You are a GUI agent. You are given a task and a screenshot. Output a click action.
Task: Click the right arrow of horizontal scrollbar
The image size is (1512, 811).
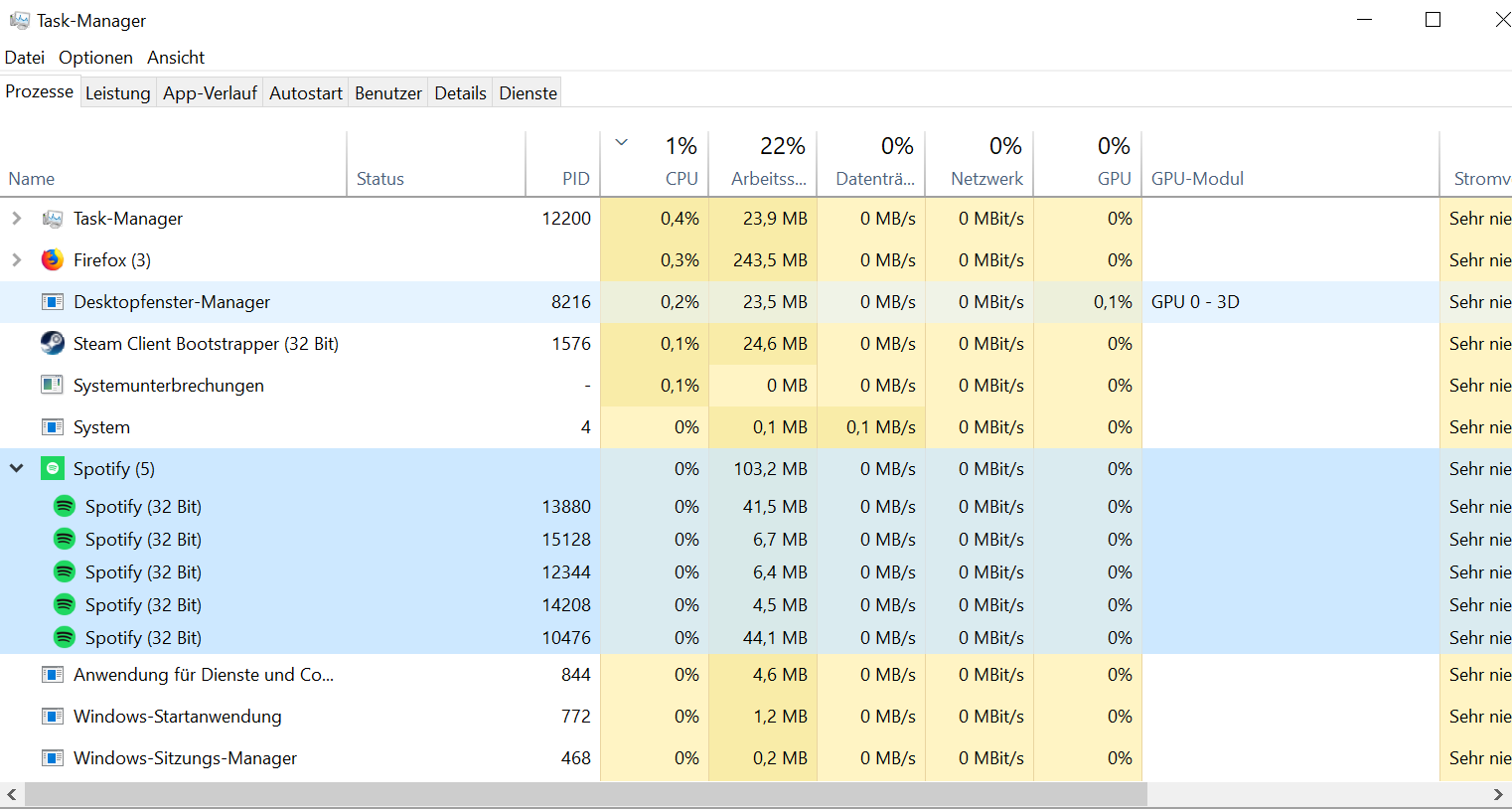point(1499,794)
